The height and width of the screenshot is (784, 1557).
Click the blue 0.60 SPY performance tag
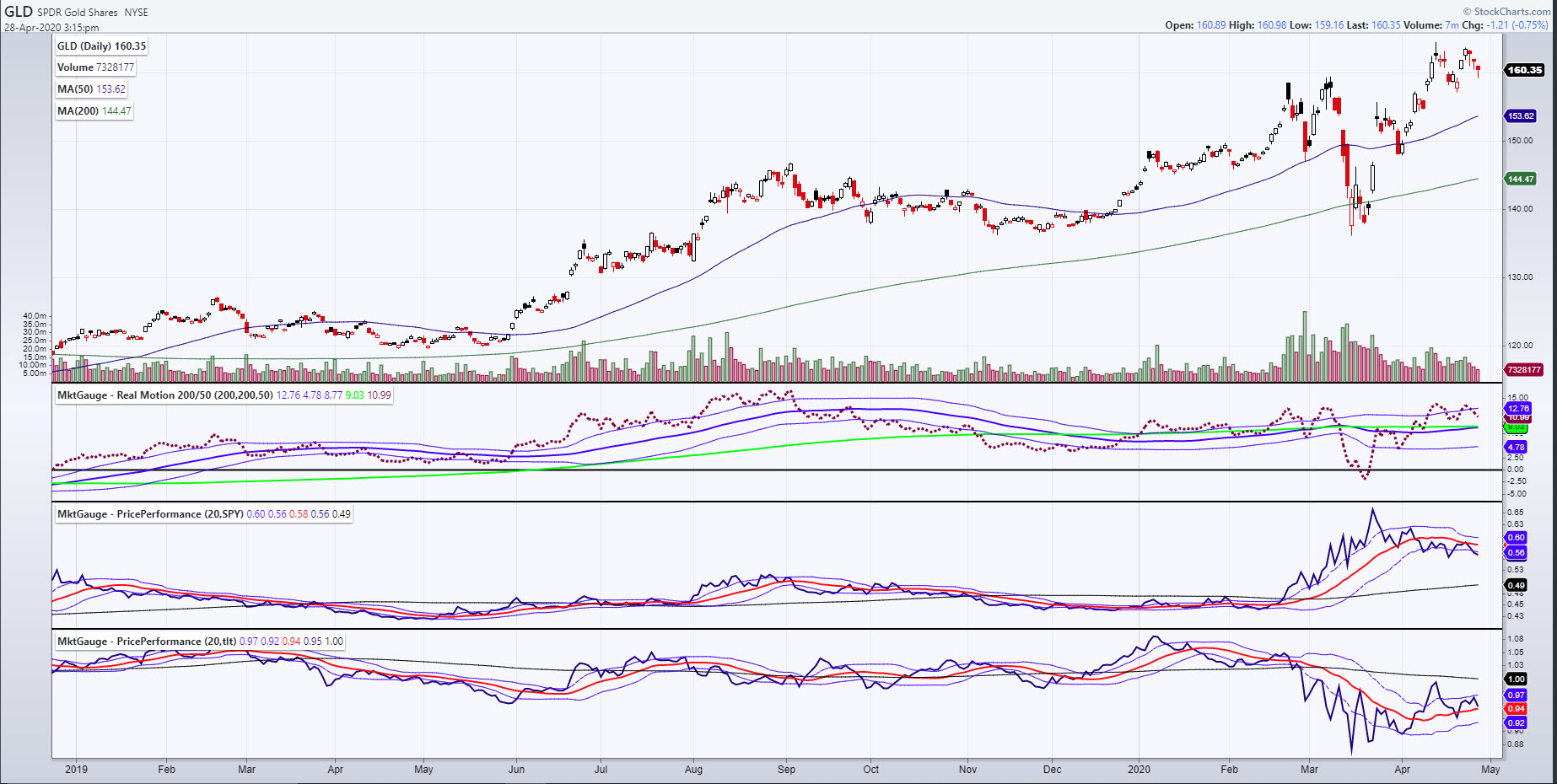pos(1516,537)
